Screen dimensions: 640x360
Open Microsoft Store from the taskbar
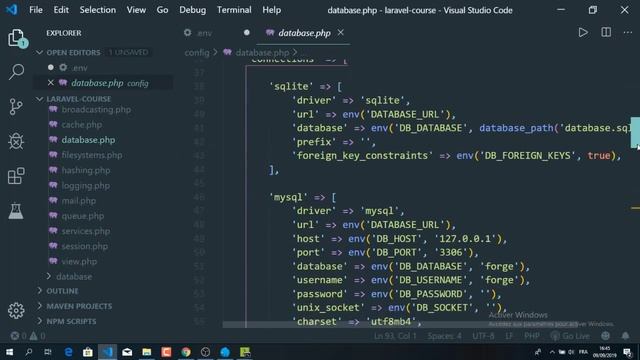pyautogui.click(x=88, y=352)
